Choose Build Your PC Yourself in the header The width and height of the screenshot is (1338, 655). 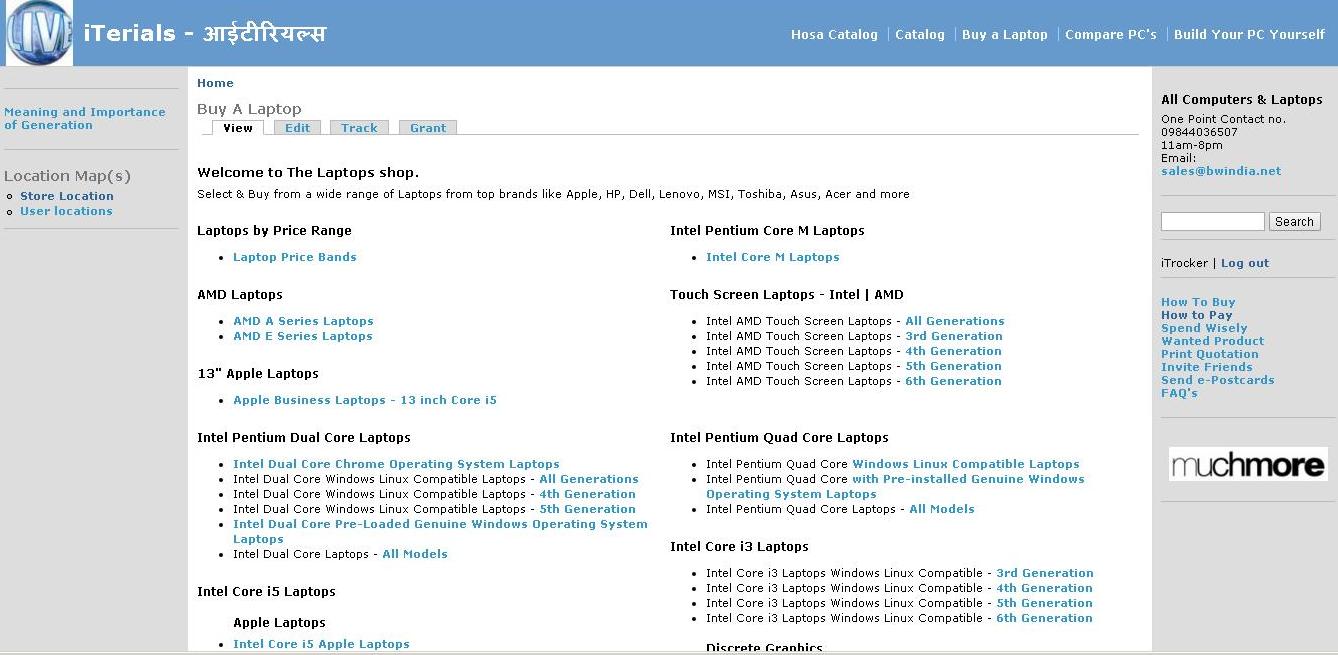point(1250,34)
